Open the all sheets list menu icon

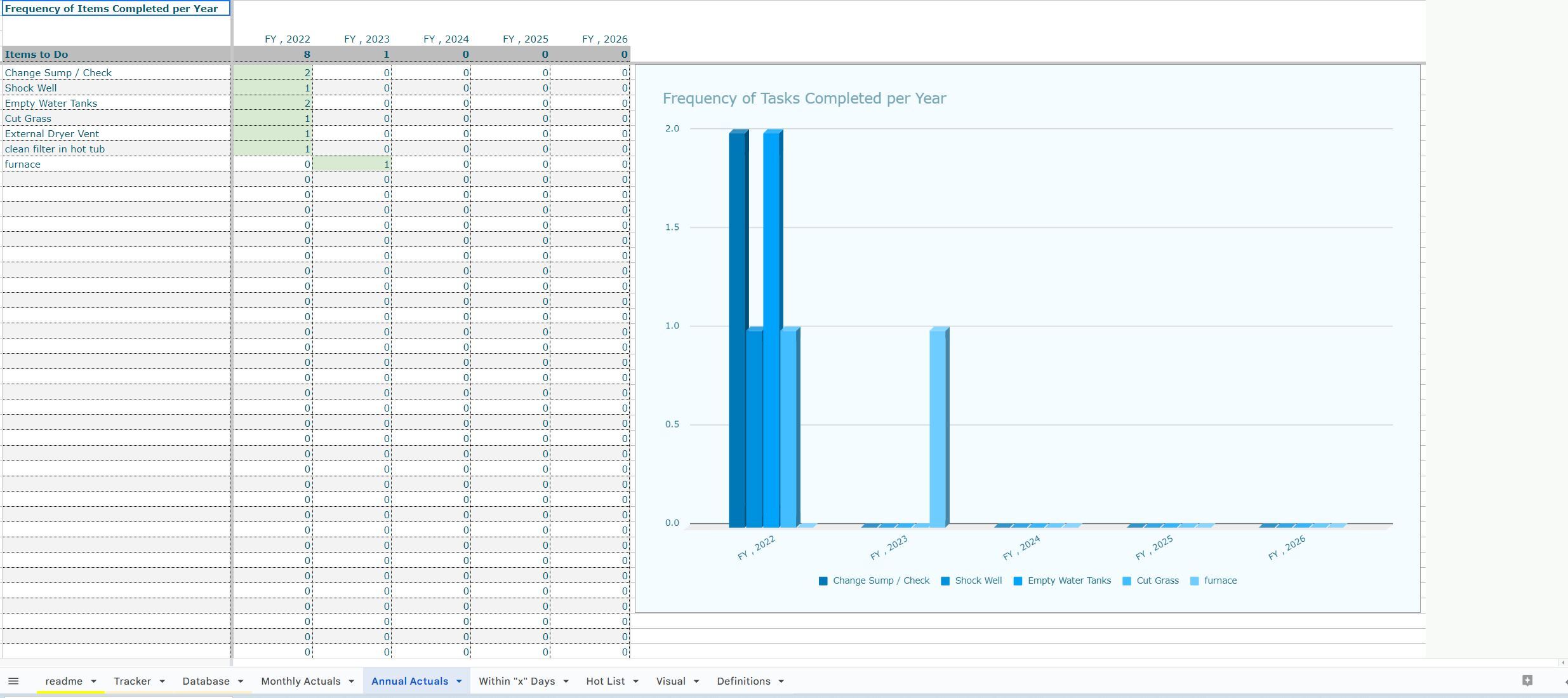(x=13, y=681)
